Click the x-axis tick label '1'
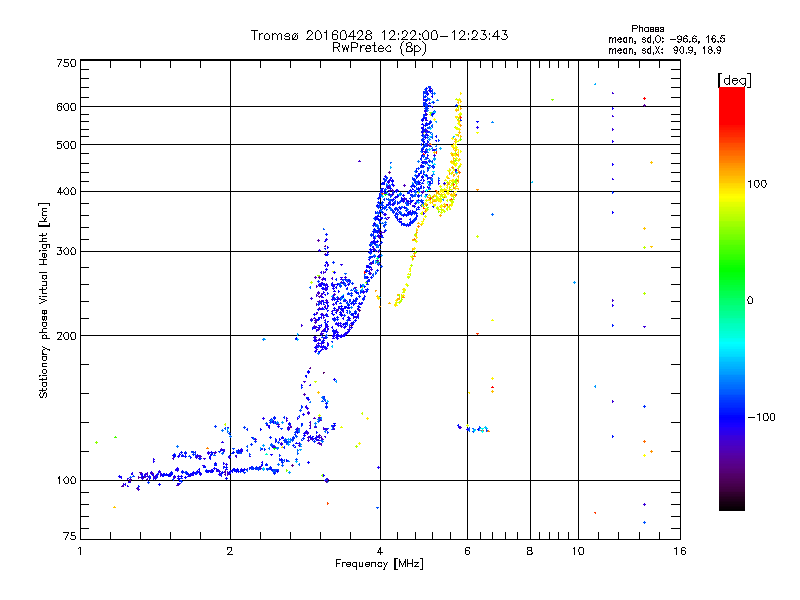This screenshot has width=800, height=600. pos(80,551)
